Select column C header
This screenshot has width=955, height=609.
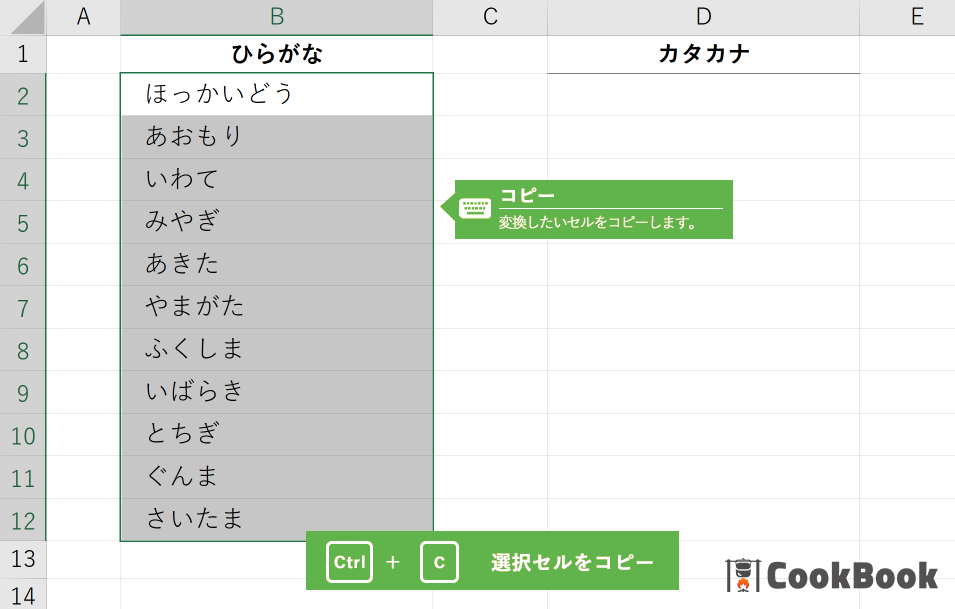(x=490, y=17)
